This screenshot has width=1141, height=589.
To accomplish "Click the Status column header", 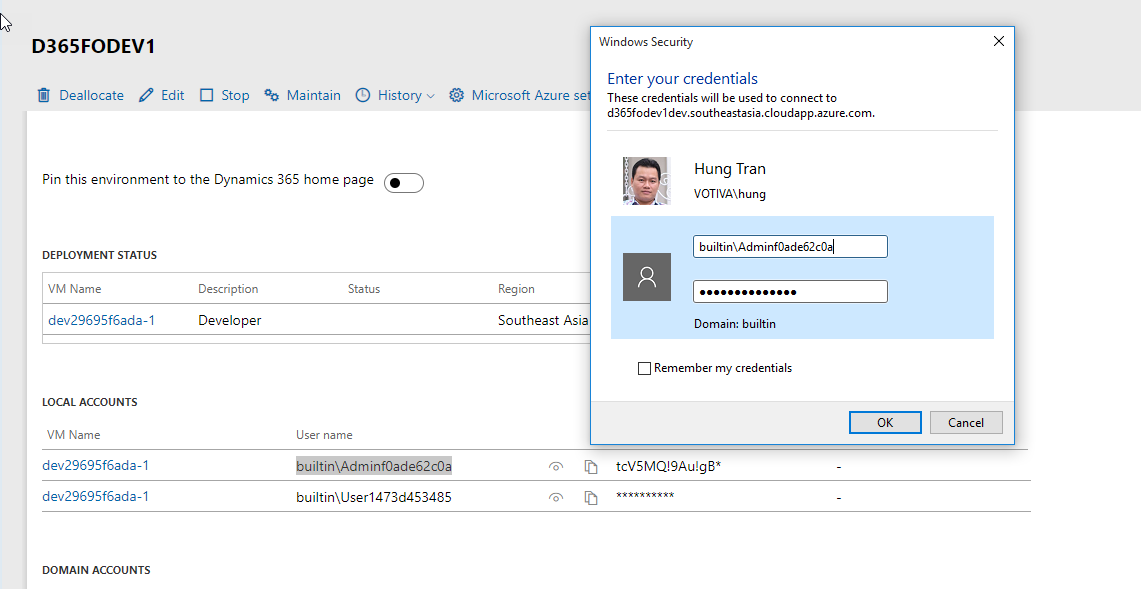I will tap(364, 289).
